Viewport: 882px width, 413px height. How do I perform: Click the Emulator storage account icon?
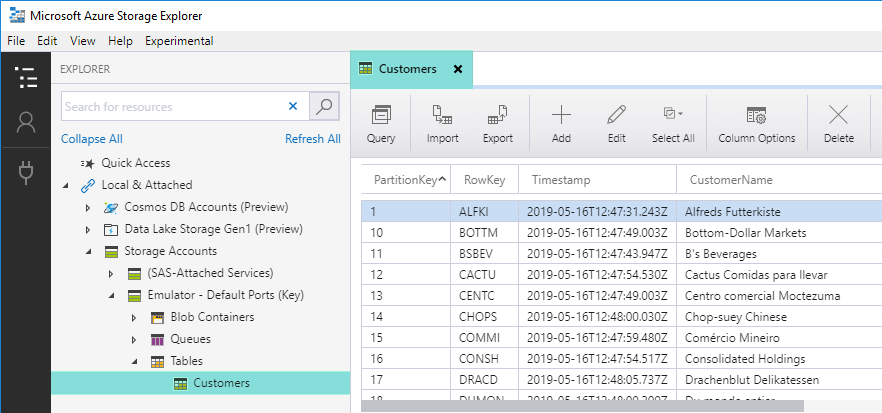point(134,295)
